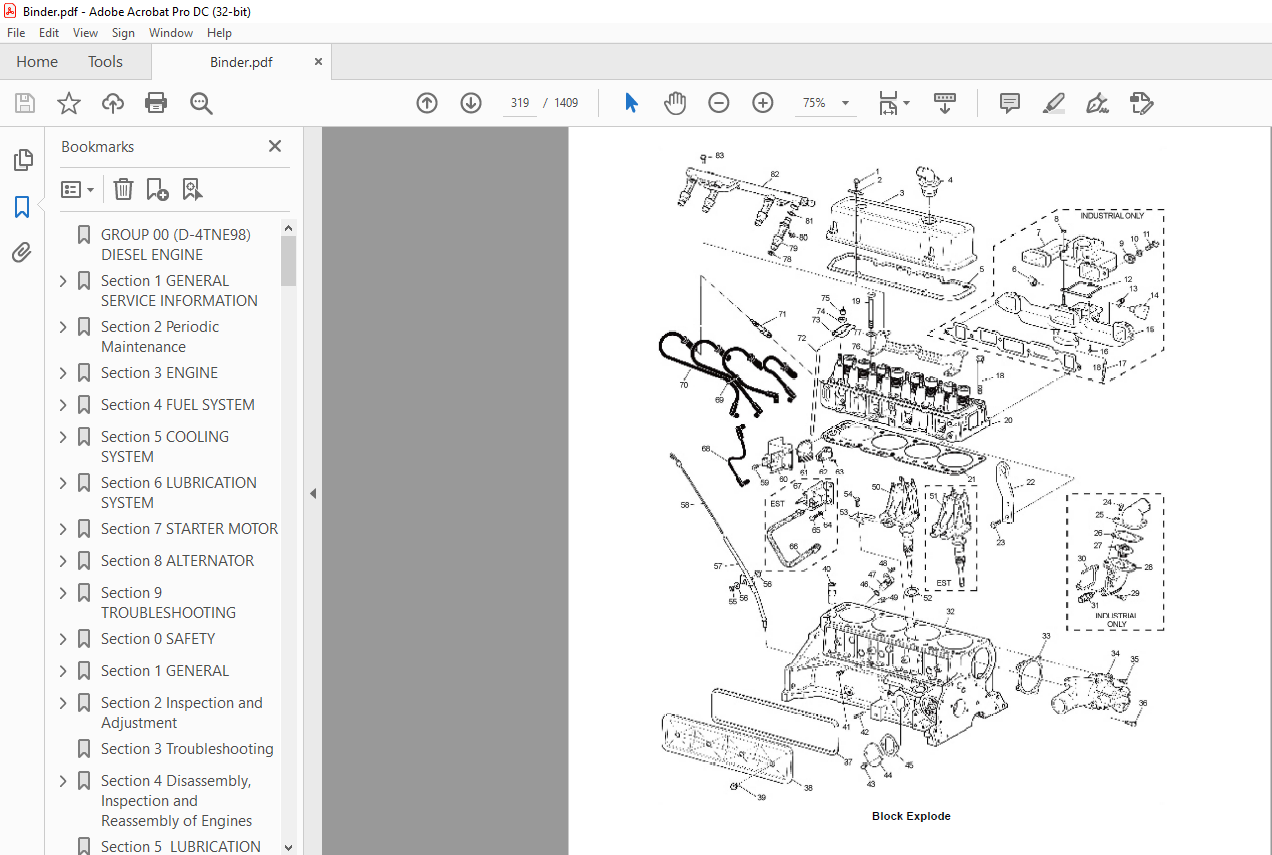Viewport: 1272px width, 855px height.
Task: Open the Section 2 Inspection and Adjustment bookmark
Action: [182, 713]
